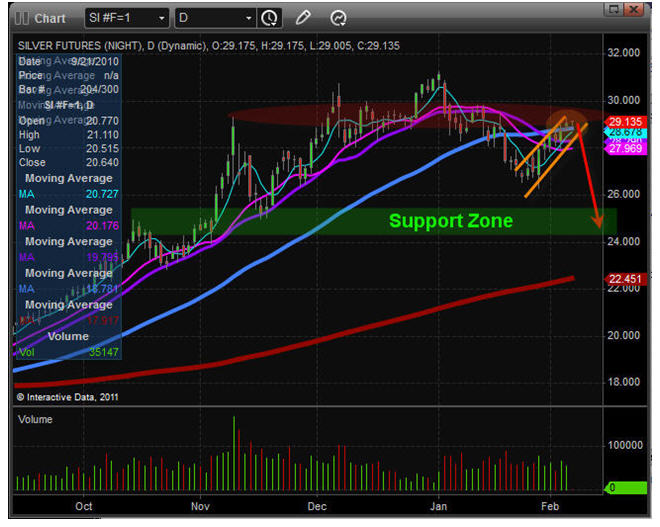The height and width of the screenshot is (527, 660).
Task: Click the Chart panel grip icon
Action: tap(21, 18)
